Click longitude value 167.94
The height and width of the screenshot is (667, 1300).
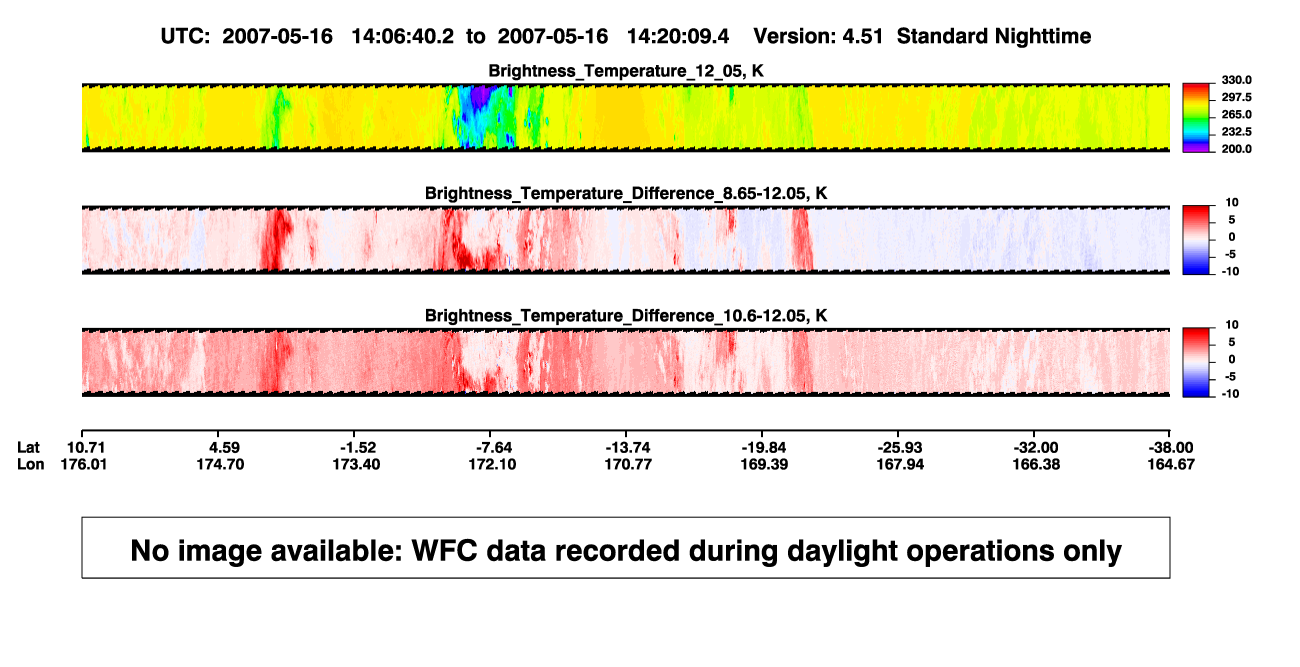(x=901, y=464)
